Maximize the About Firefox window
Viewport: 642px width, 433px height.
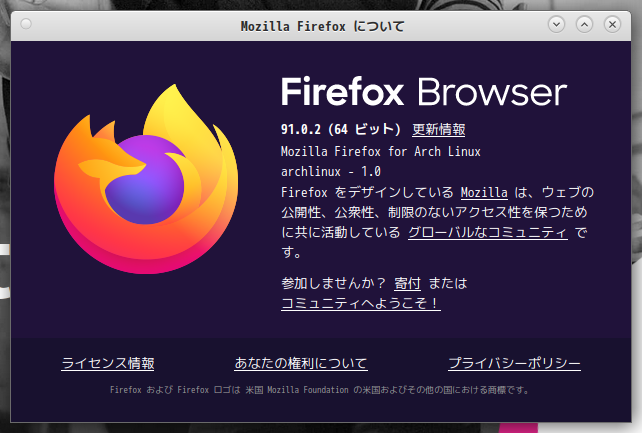coord(584,25)
